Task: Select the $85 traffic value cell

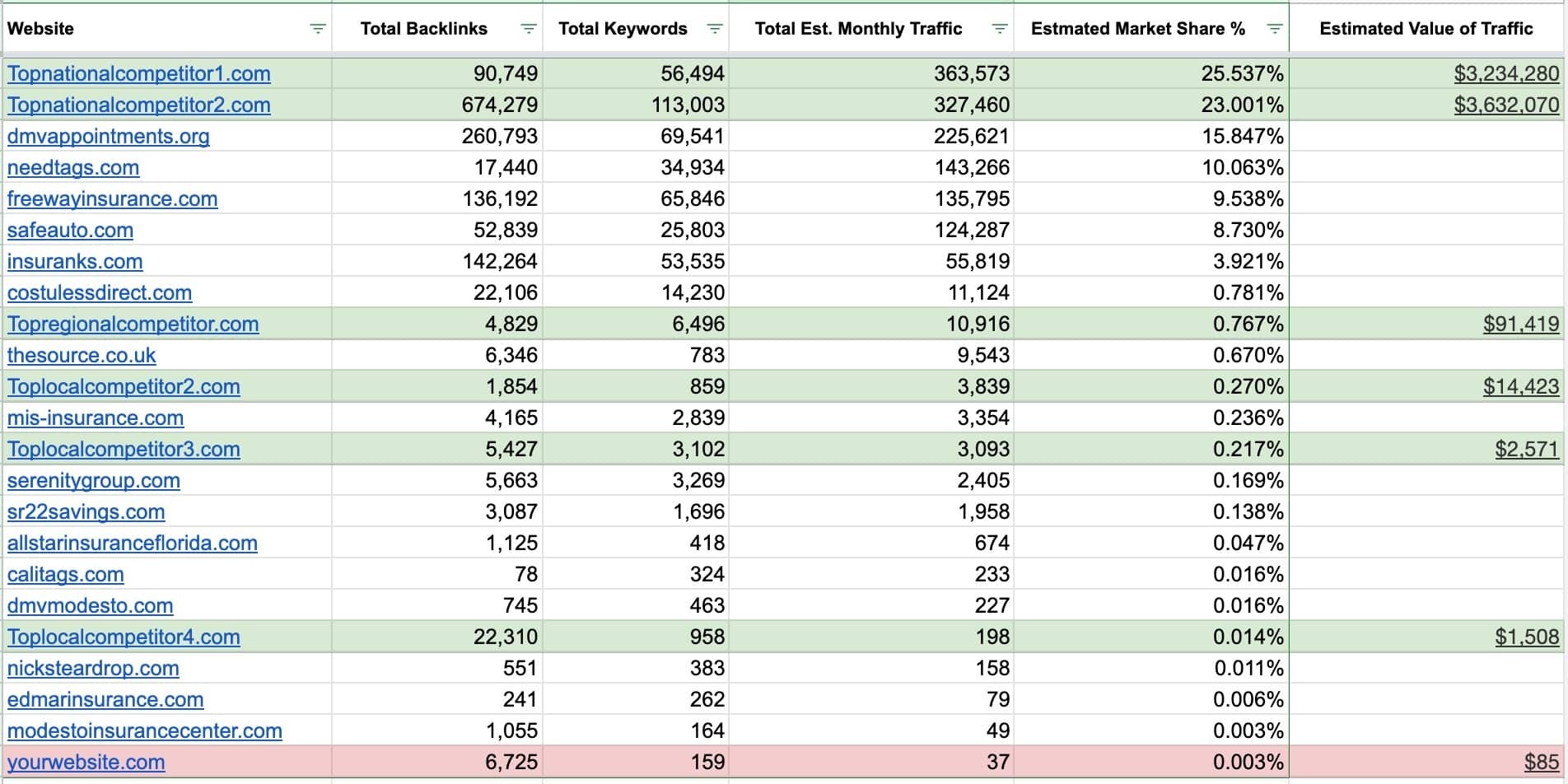Action: [x=1427, y=763]
